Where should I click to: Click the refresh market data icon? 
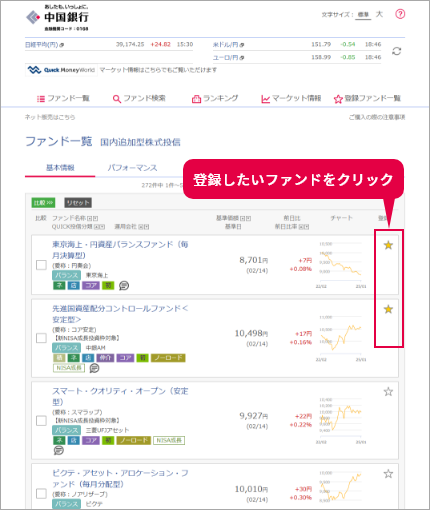click(x=396, y=51)
